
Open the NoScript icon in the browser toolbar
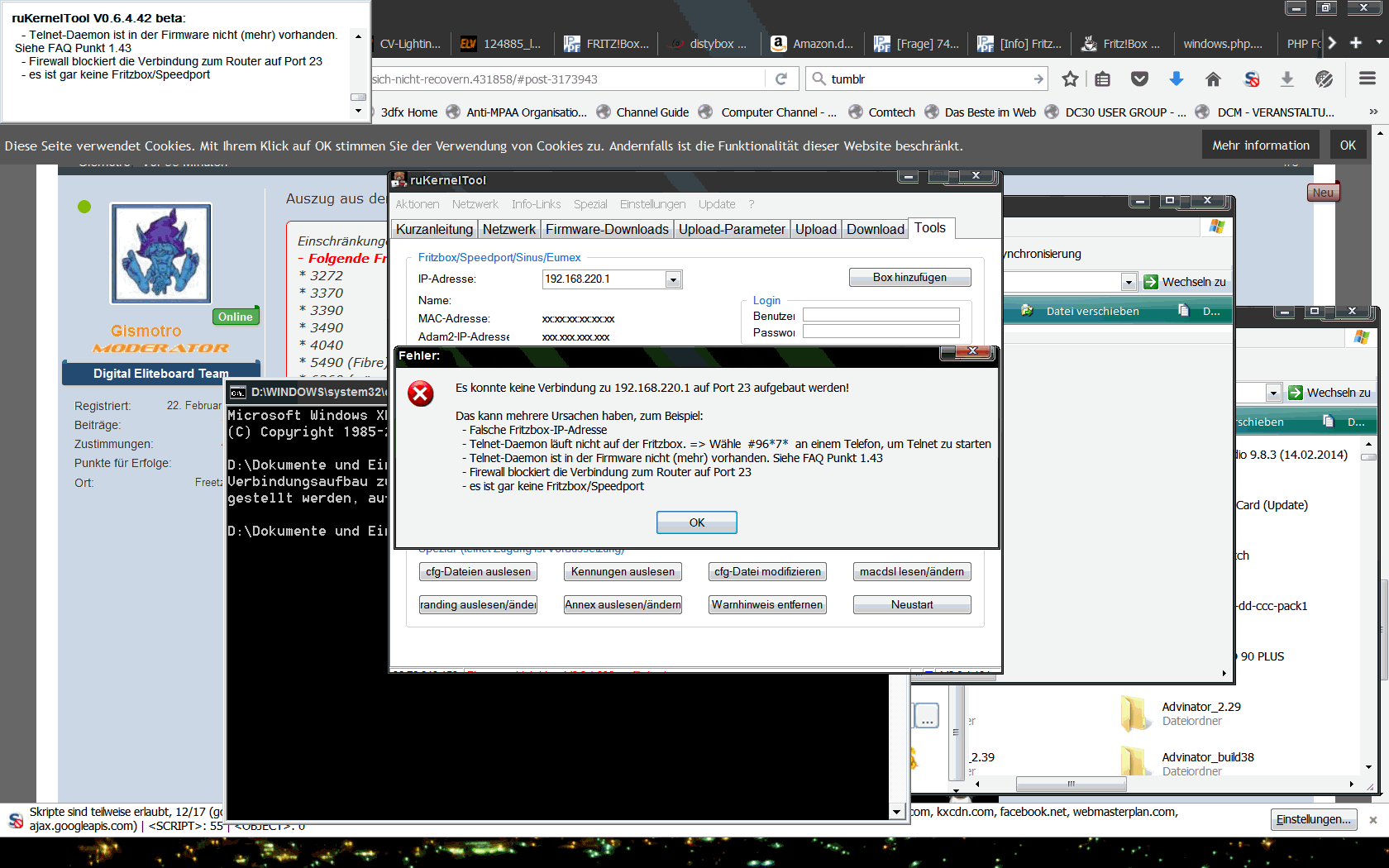point(1251,79)
